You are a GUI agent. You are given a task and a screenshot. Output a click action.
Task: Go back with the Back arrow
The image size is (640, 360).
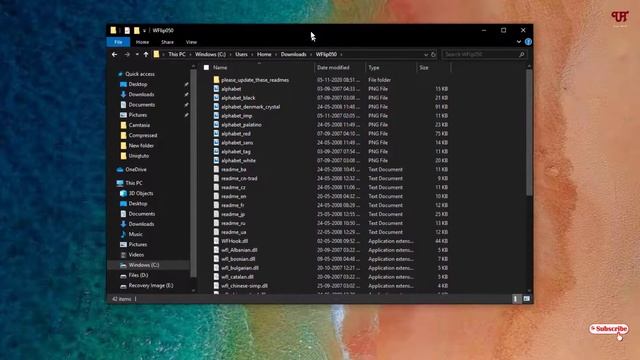pos(115,54)
